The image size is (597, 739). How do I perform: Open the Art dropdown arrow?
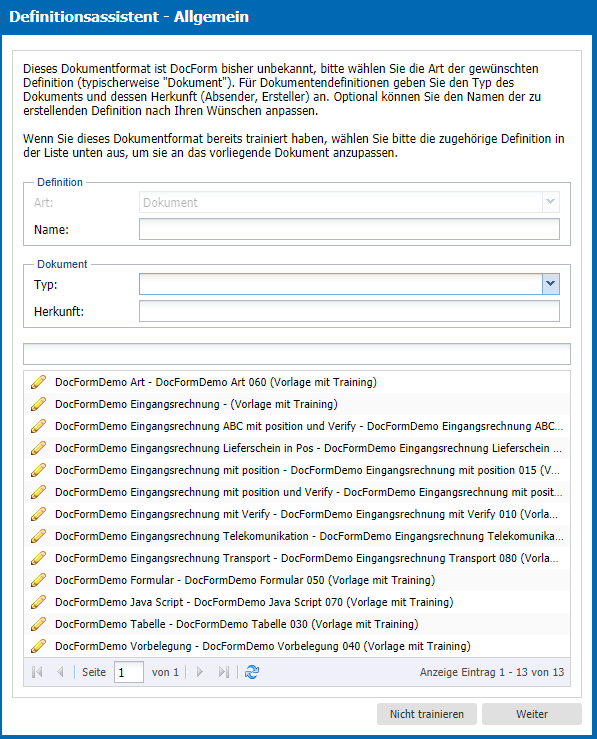click(550, 202)
